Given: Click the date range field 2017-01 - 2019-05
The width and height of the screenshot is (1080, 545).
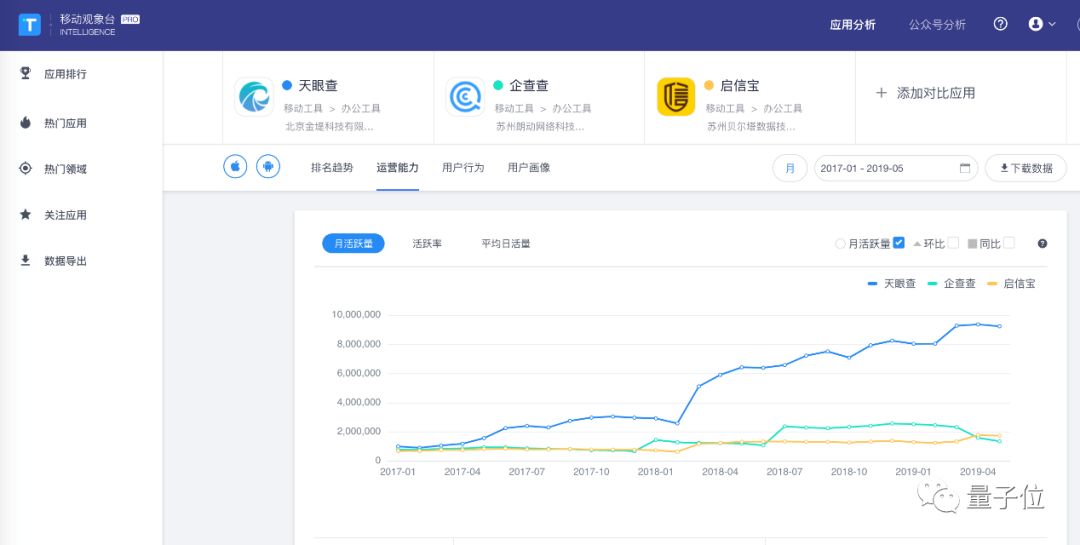Looking at the screenshot, I should click(896, 168).
